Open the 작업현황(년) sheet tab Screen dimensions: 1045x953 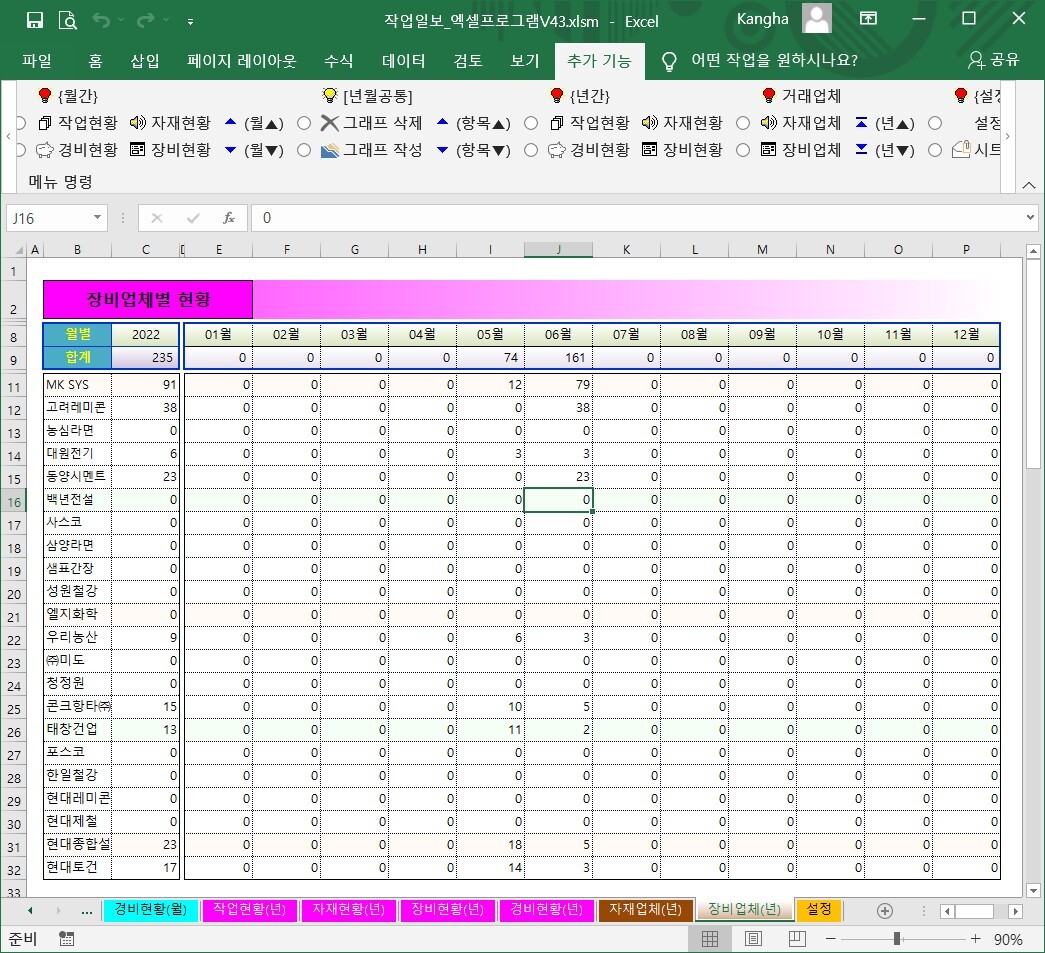tap(249, 909)
